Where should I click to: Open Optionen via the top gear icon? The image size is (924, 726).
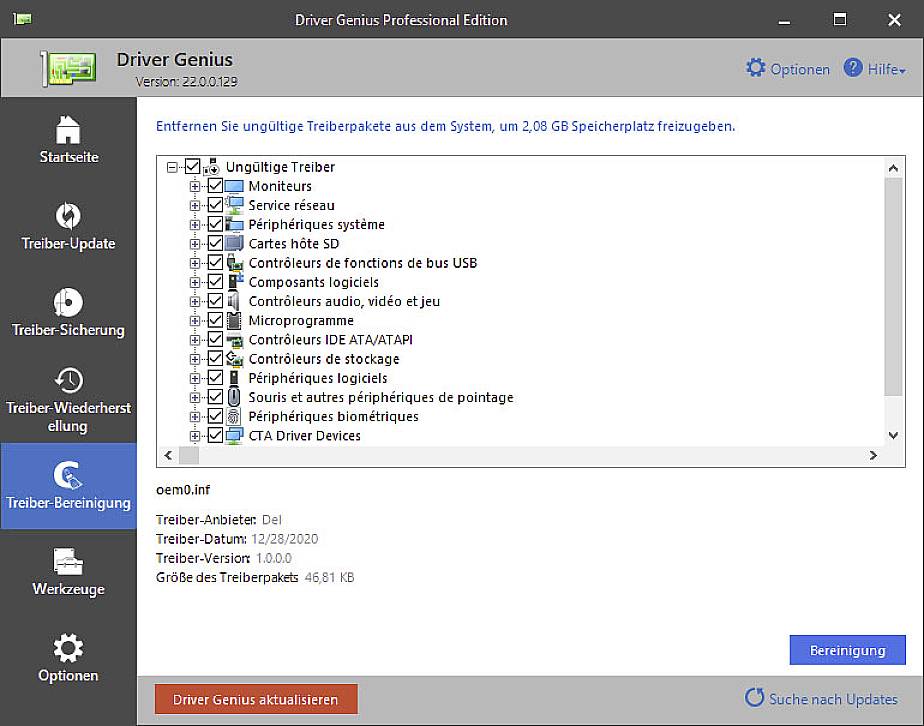[x=756, y=68]
